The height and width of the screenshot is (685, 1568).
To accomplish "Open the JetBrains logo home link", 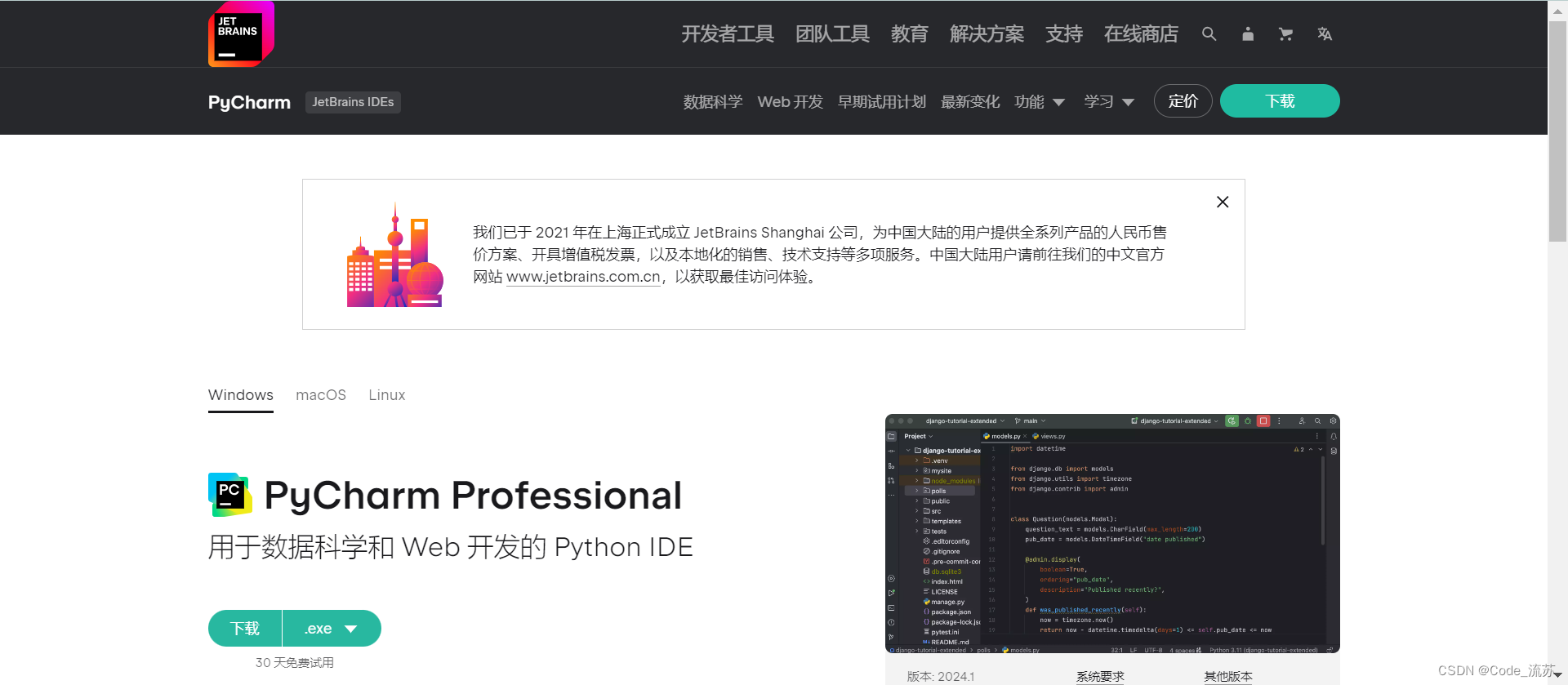I will (241, 33).
